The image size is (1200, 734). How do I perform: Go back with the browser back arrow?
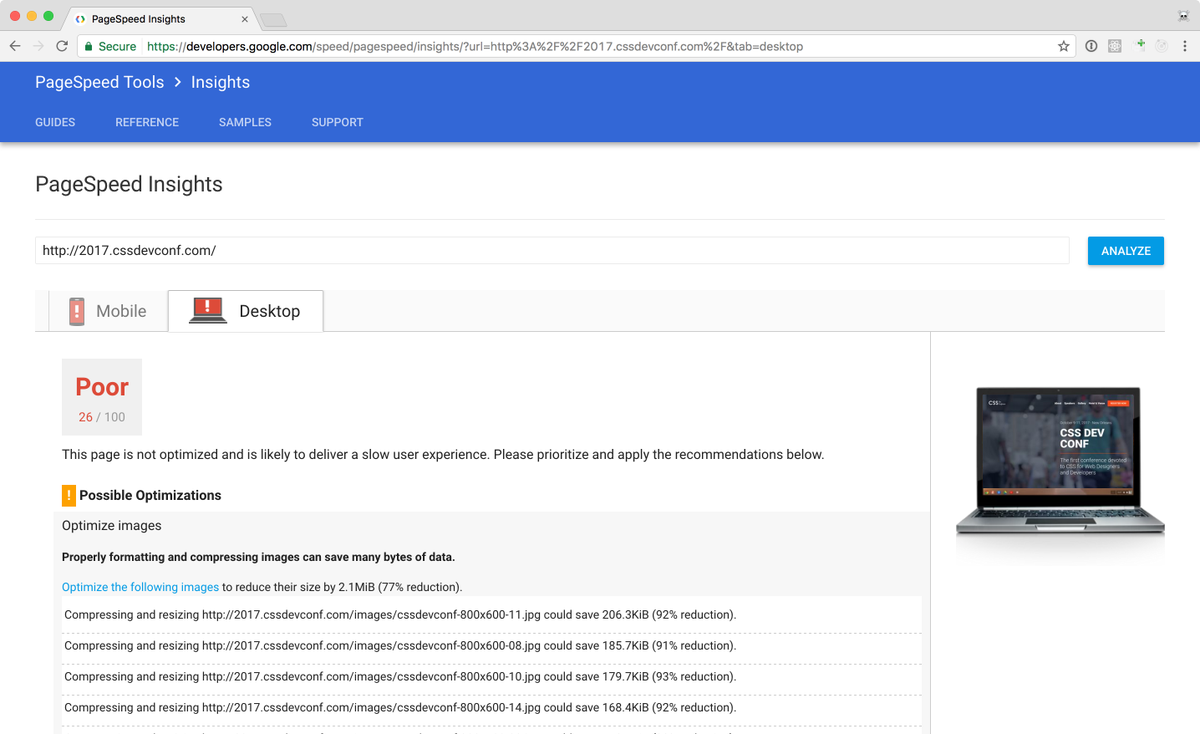[15, 46]
